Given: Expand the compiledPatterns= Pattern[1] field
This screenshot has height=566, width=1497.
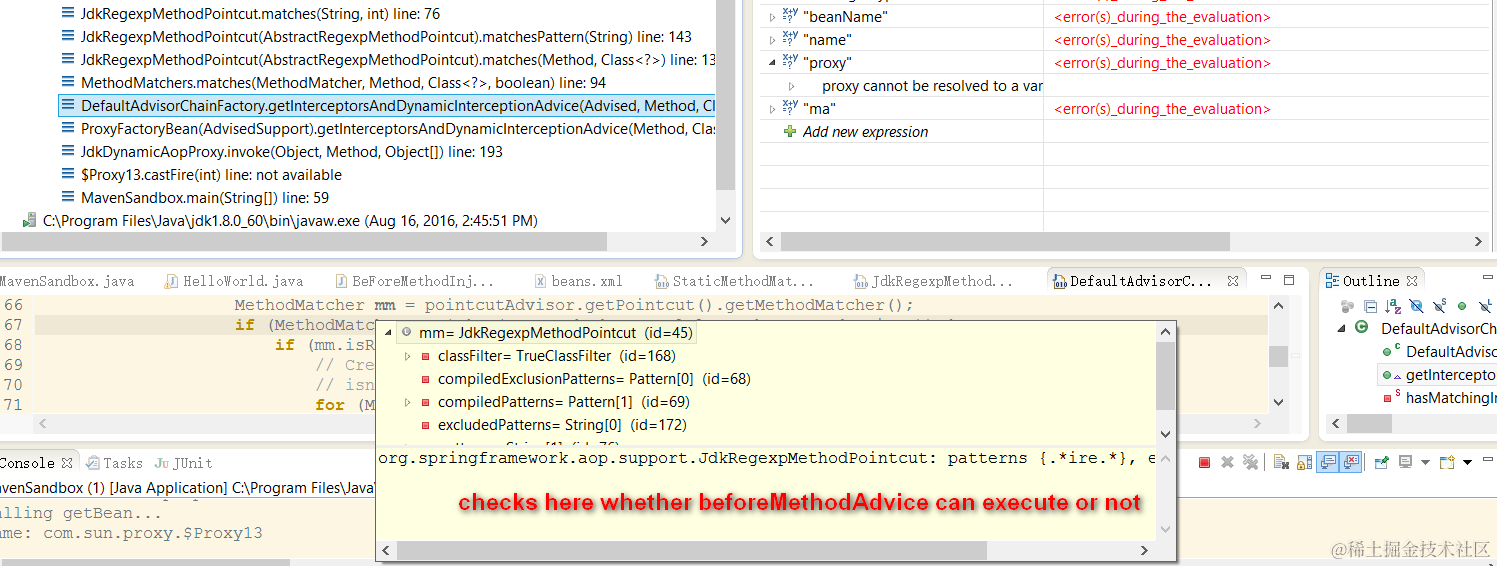Looking at the screenshot, I should (x=407, y=402).
